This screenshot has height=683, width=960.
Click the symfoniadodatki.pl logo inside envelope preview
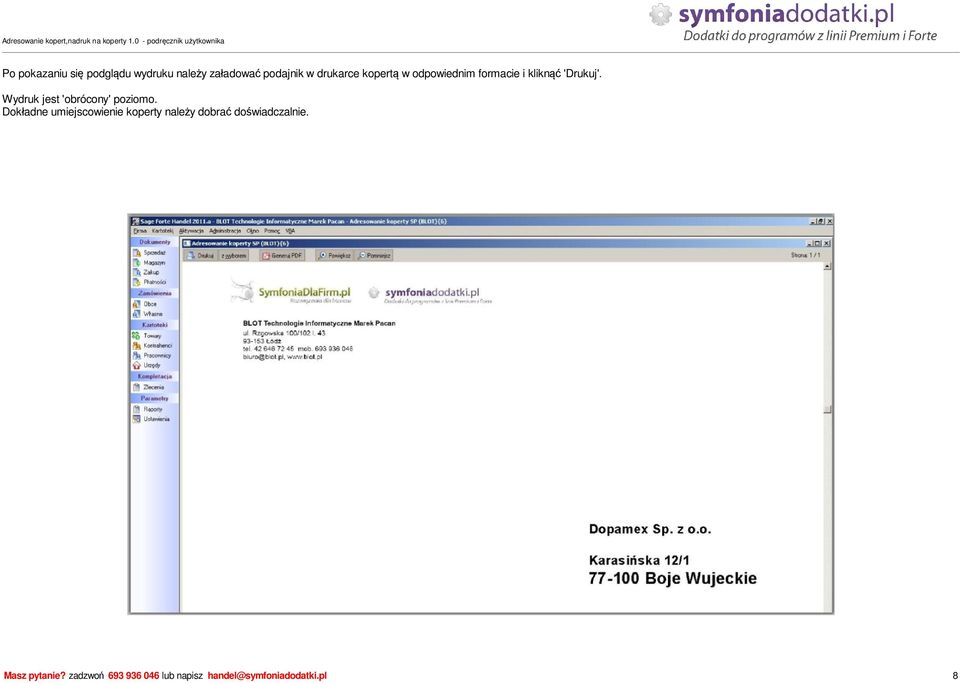[430, 295]
